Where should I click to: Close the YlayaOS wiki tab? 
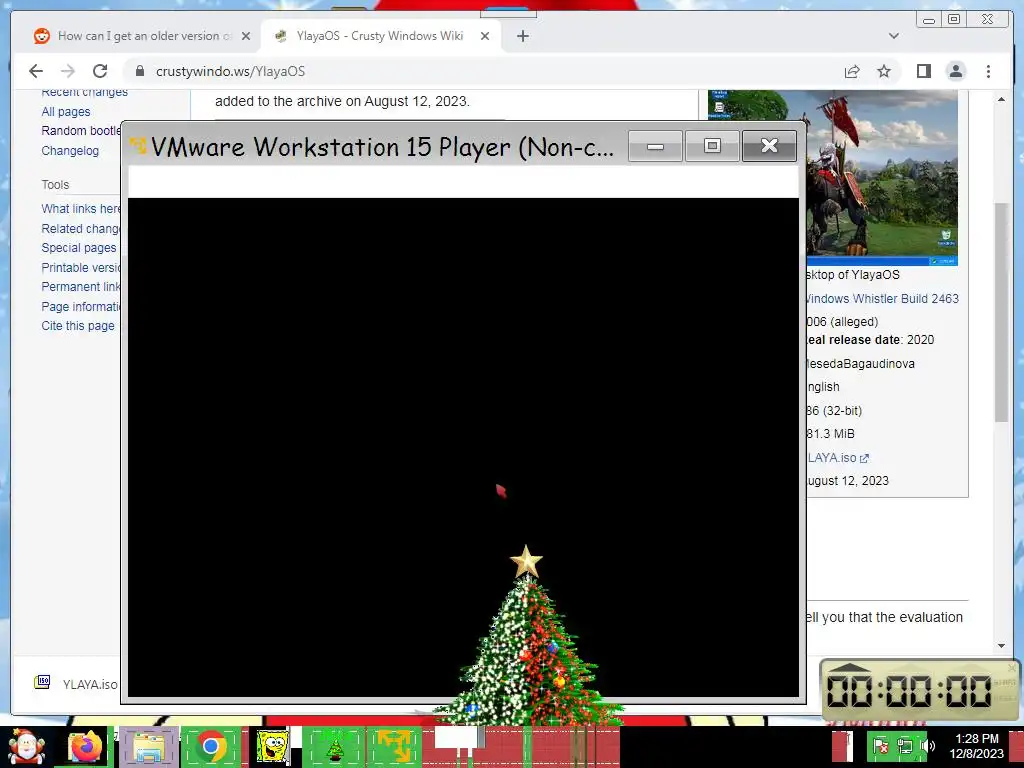coord(485,36)
